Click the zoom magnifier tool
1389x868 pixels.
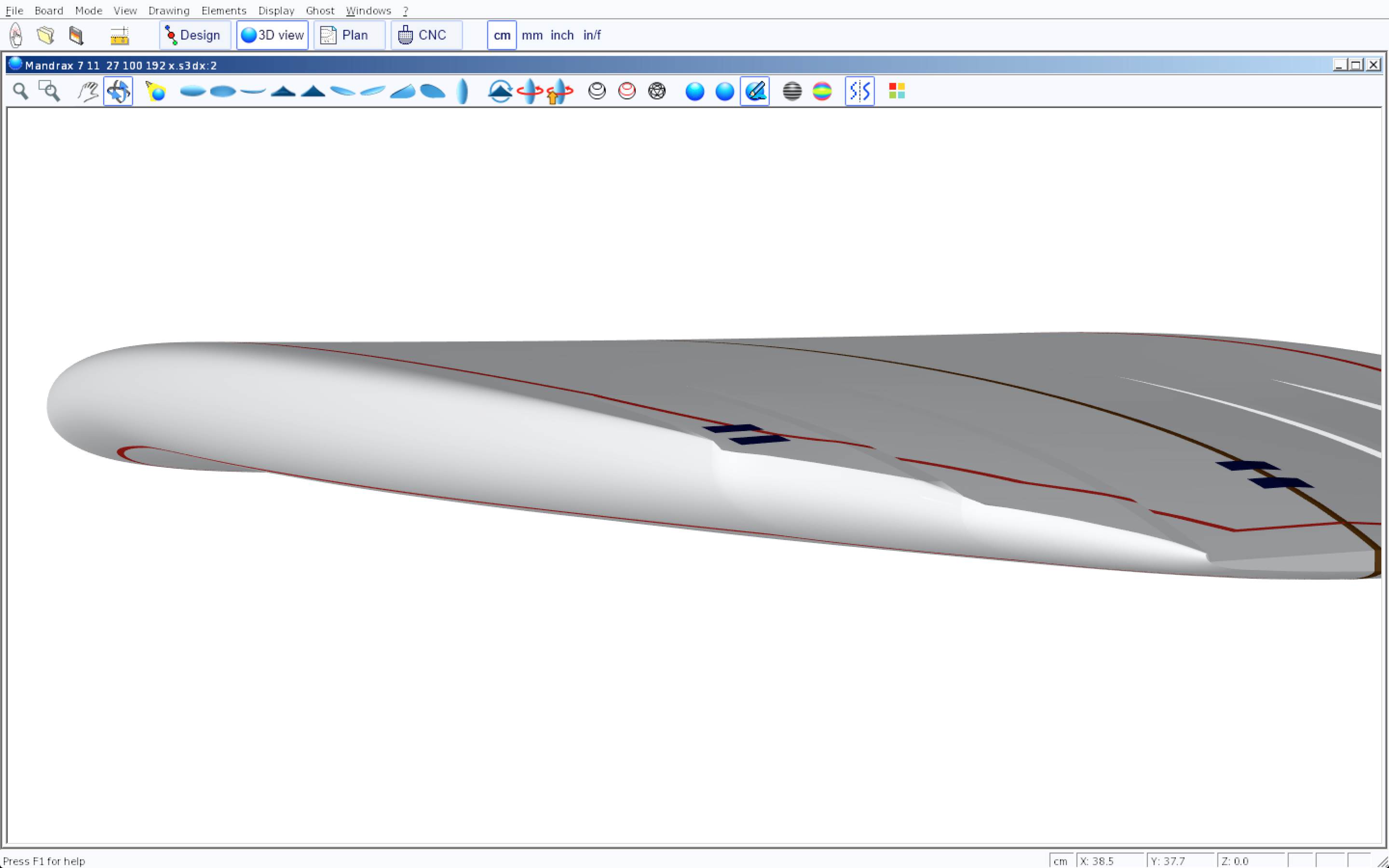[x=21, y=91]
